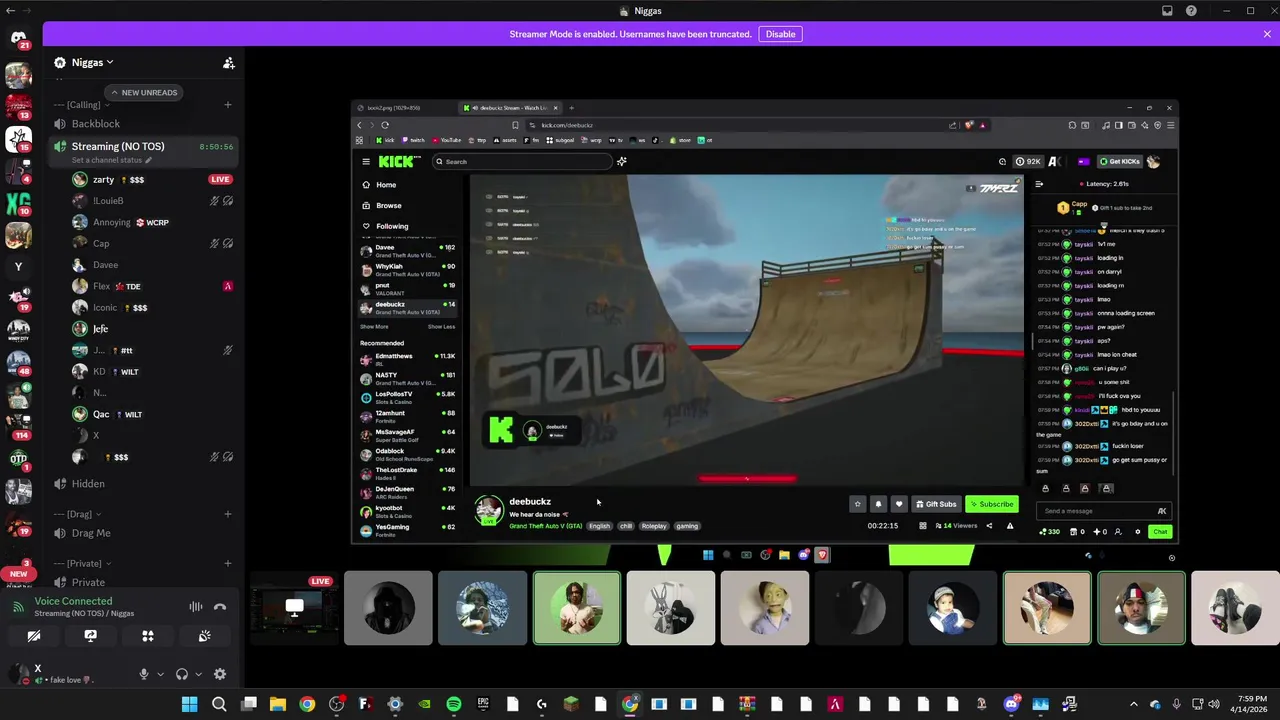Open the Discord inbox icon in the title bar
The image size is (1280, 720).
1167,11
